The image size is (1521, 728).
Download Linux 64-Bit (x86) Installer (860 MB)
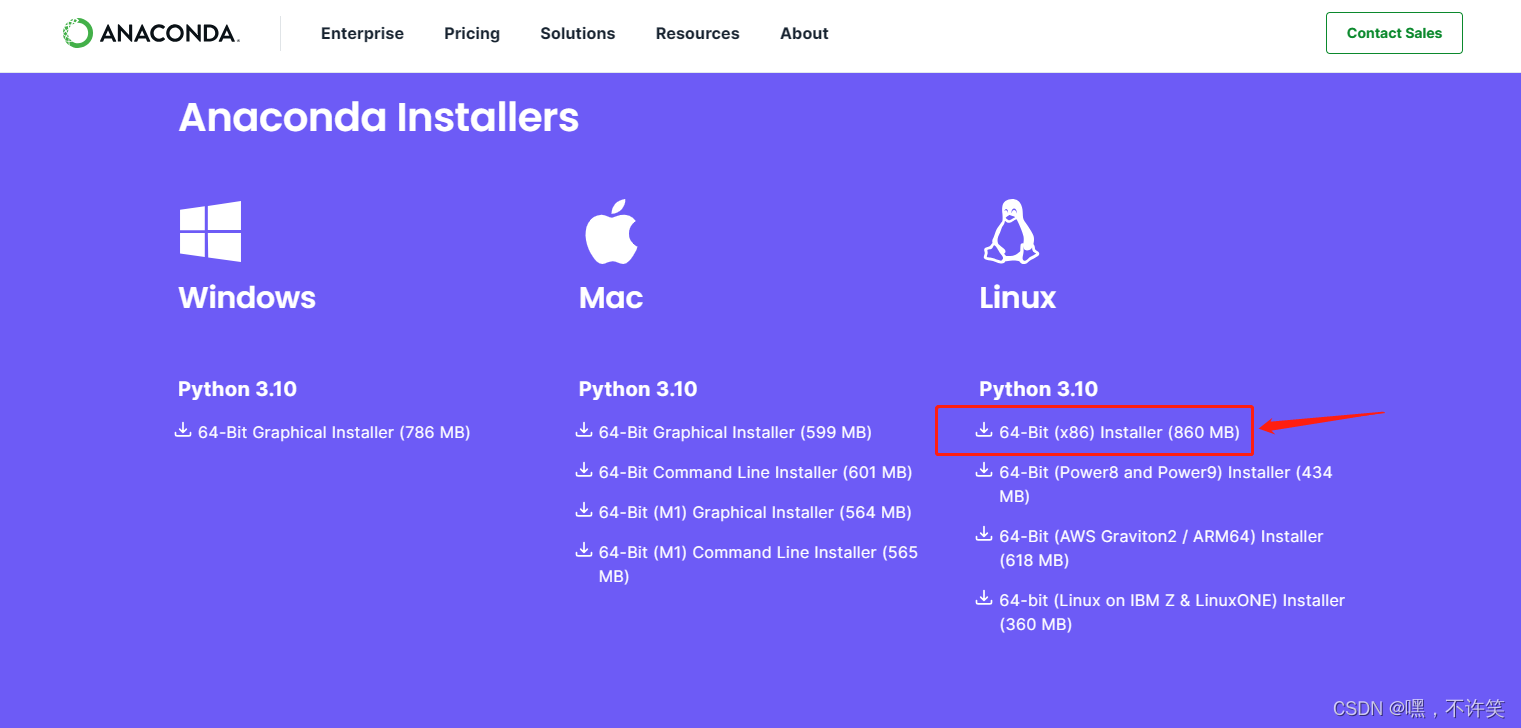click(x=1119, y=432)
